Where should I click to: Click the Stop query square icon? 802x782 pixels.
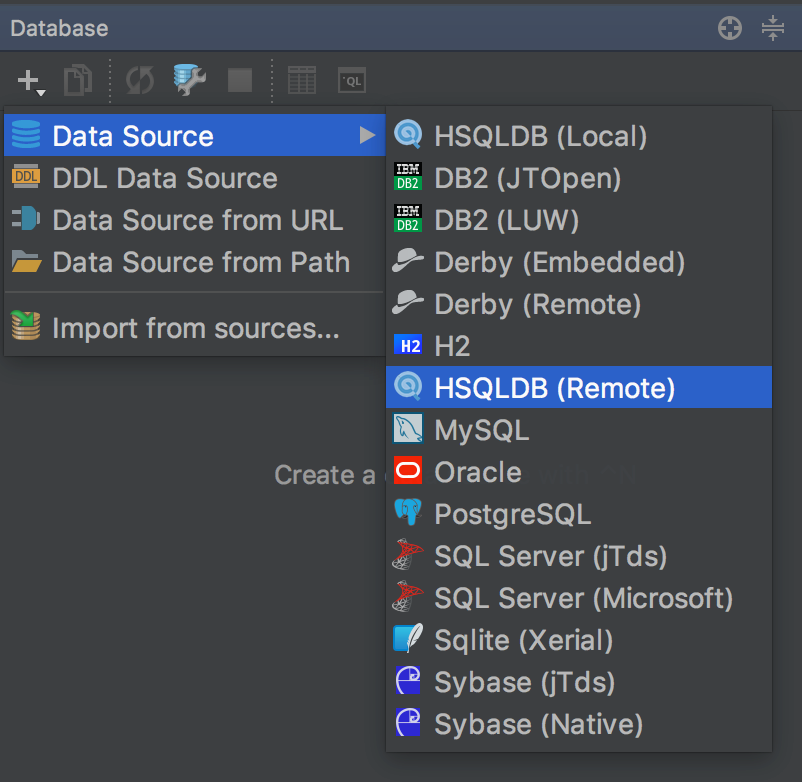pyautogui.click(x=239, y=80)
